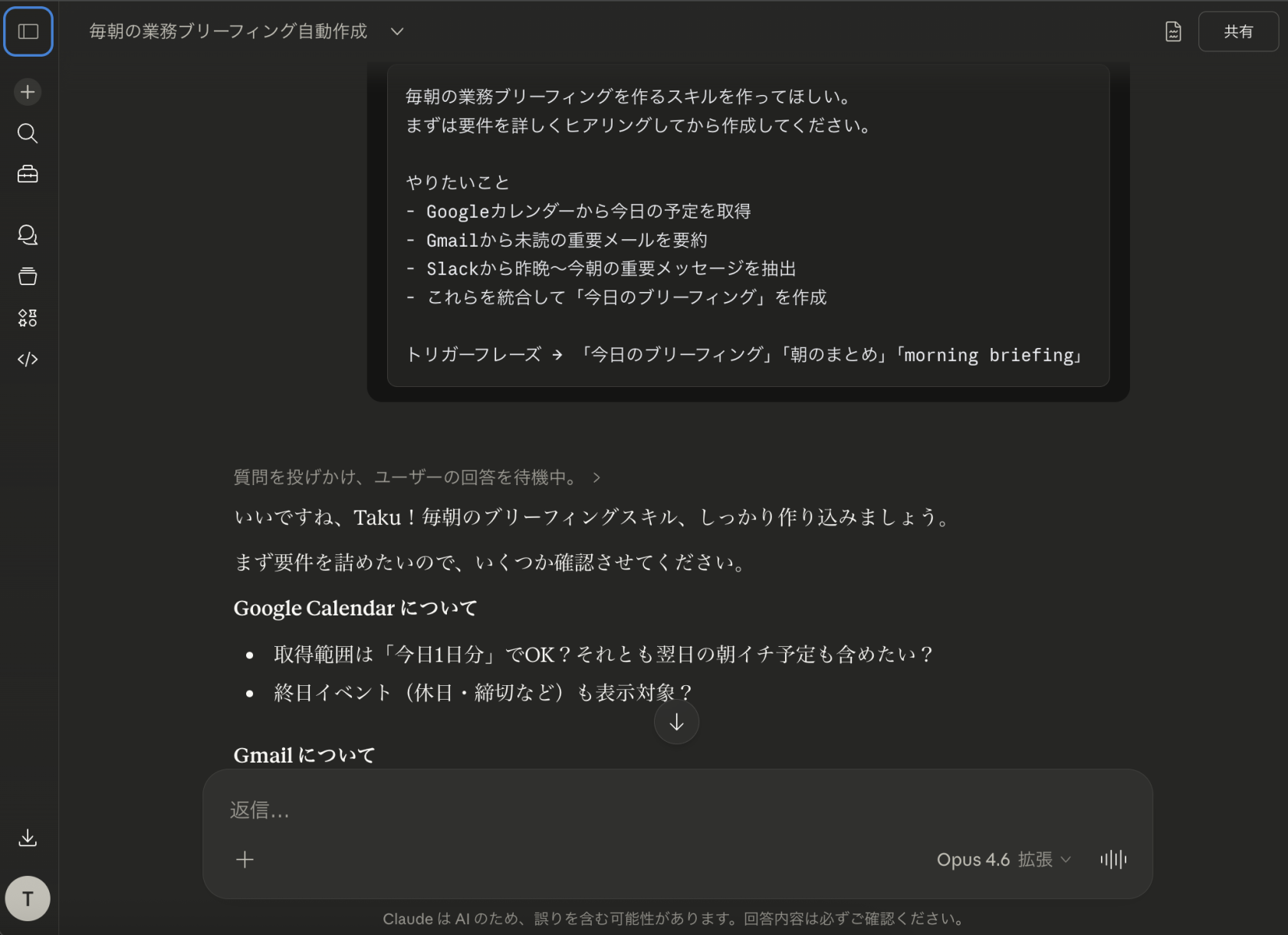This screenshot has width=1288, height=935.
Task: Click the 共有 share button
Action: pyautogui.click(x=1239, y=31)
